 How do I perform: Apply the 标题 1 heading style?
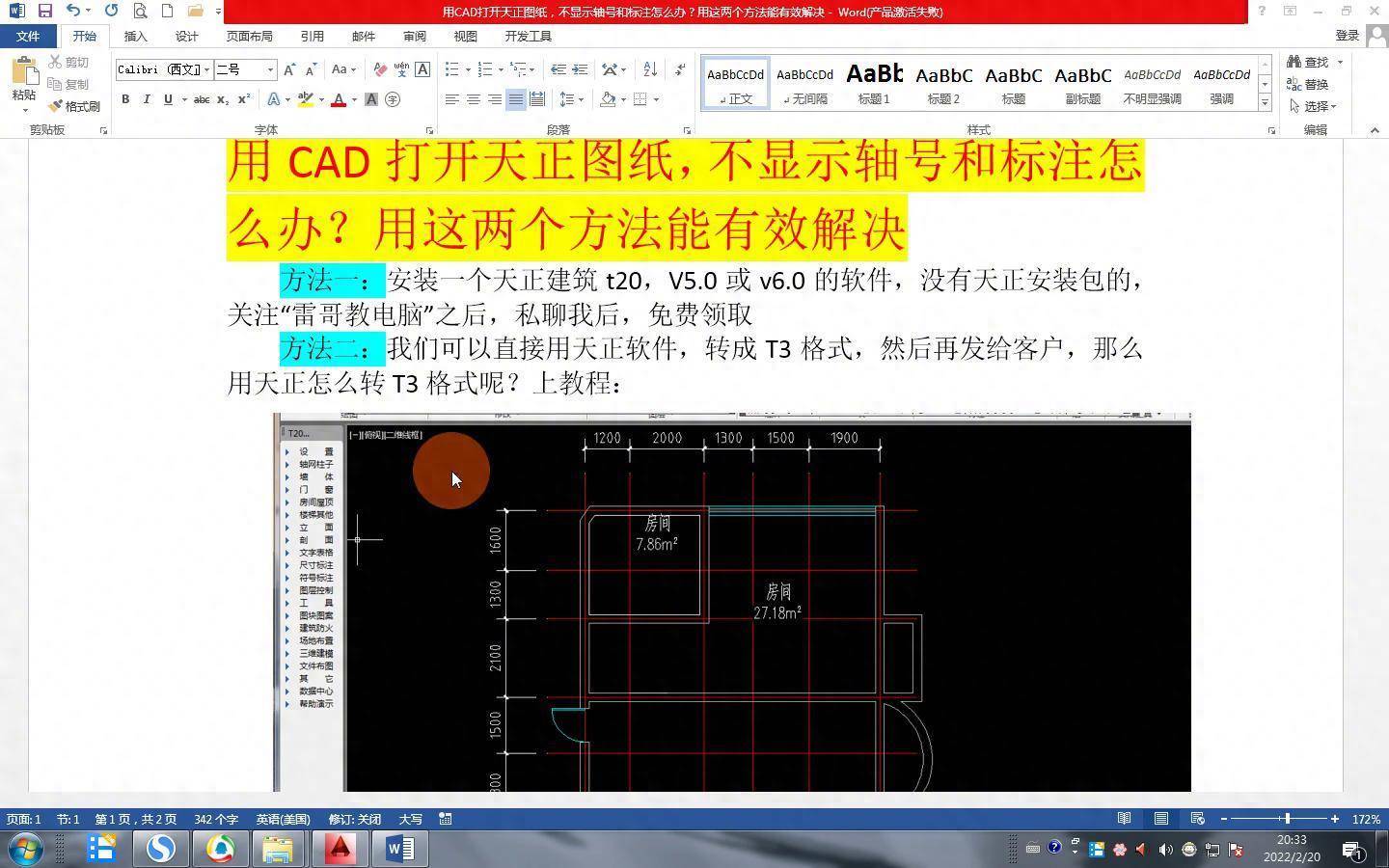[x=874, y=83]
